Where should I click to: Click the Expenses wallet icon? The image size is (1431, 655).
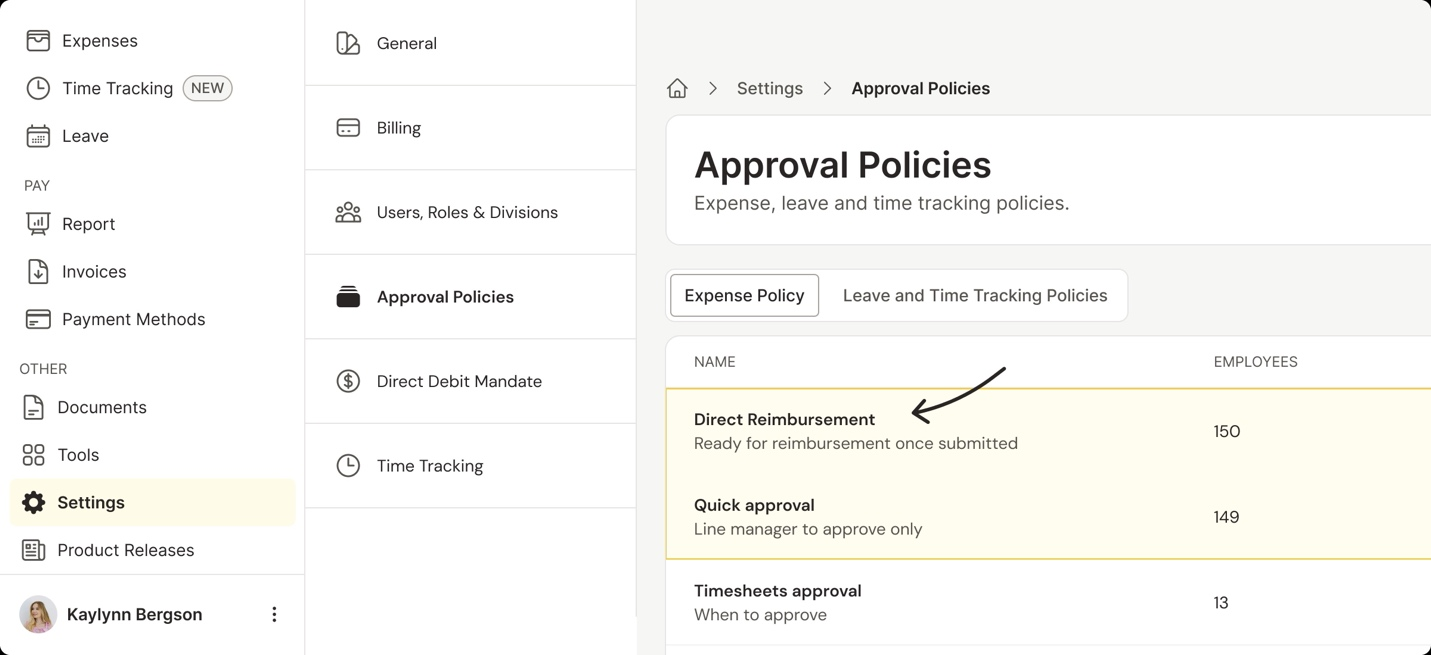(x=38, y=41)
